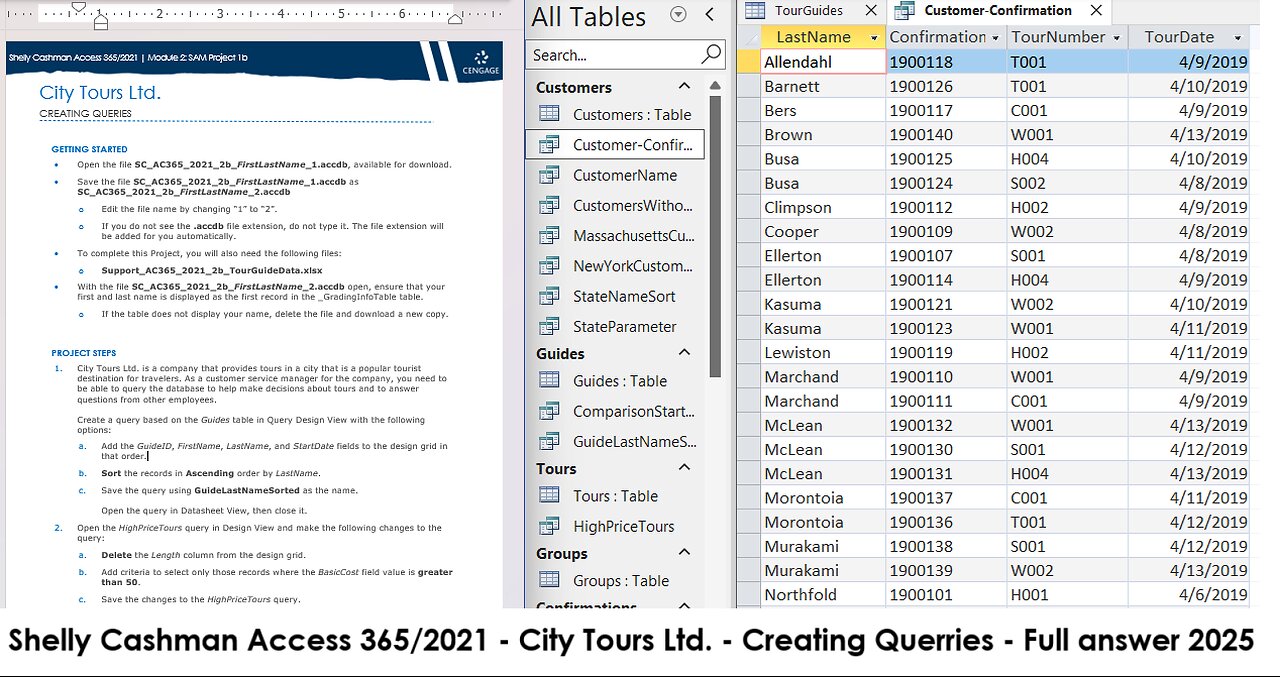Click the City Tours Ltd. document heading
The width and height of the screenshot is (1280, 677).
click(100, 94)
